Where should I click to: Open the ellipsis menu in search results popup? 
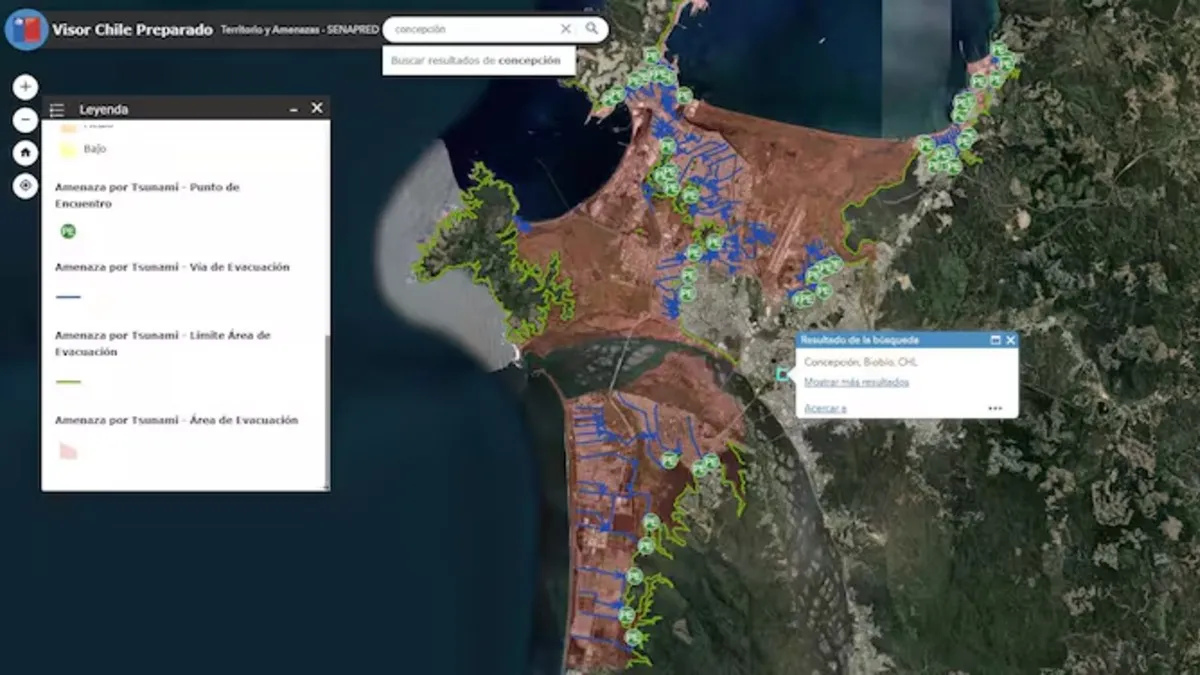click(996, 406)
